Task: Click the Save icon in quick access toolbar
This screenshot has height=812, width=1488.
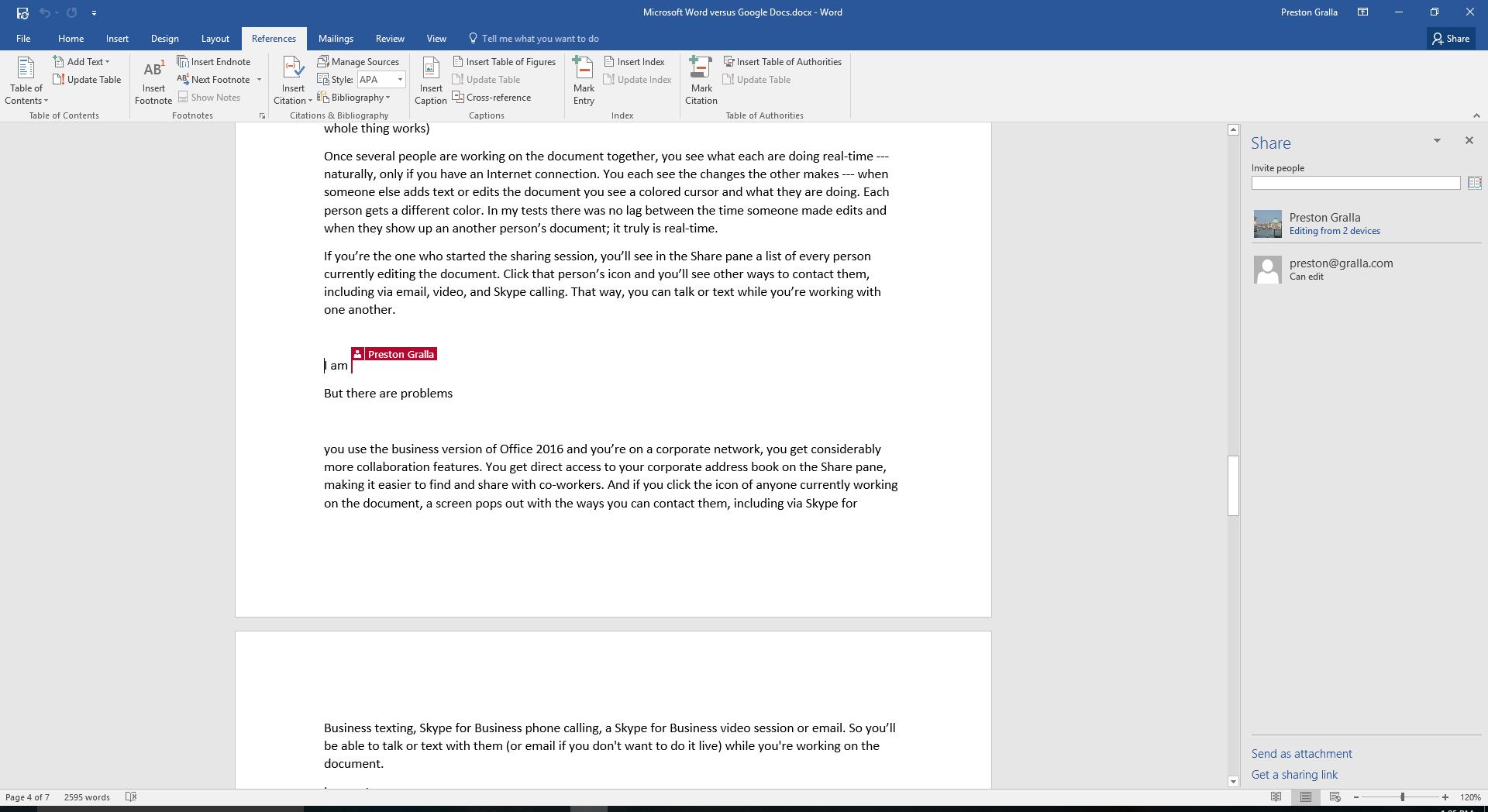Action: point(22,12)
